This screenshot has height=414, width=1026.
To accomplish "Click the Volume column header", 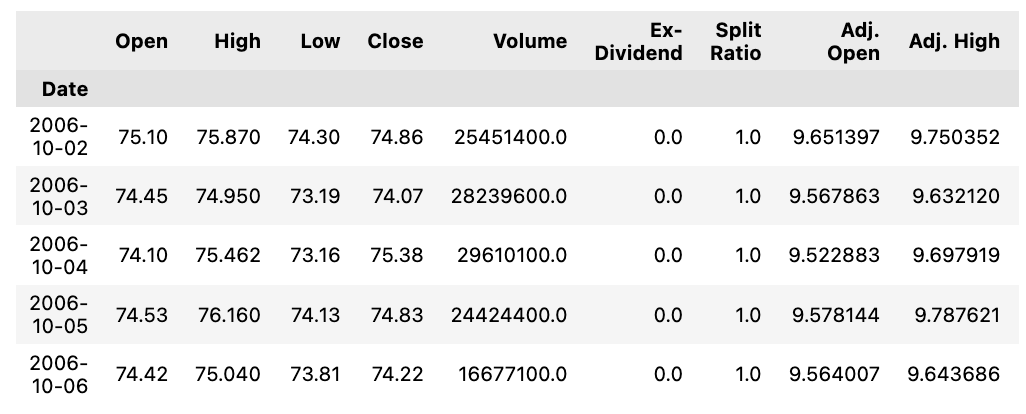I will coord(530,41).
